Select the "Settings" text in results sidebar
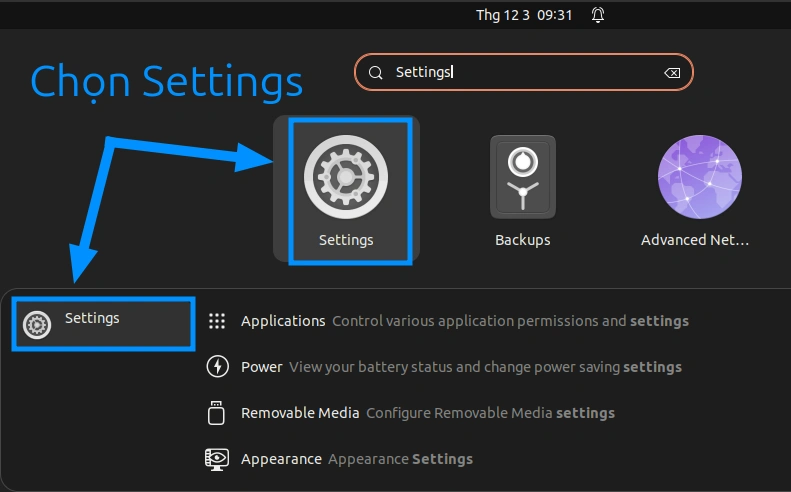This screenshot has width=791, height=492. tap(92, 318)
